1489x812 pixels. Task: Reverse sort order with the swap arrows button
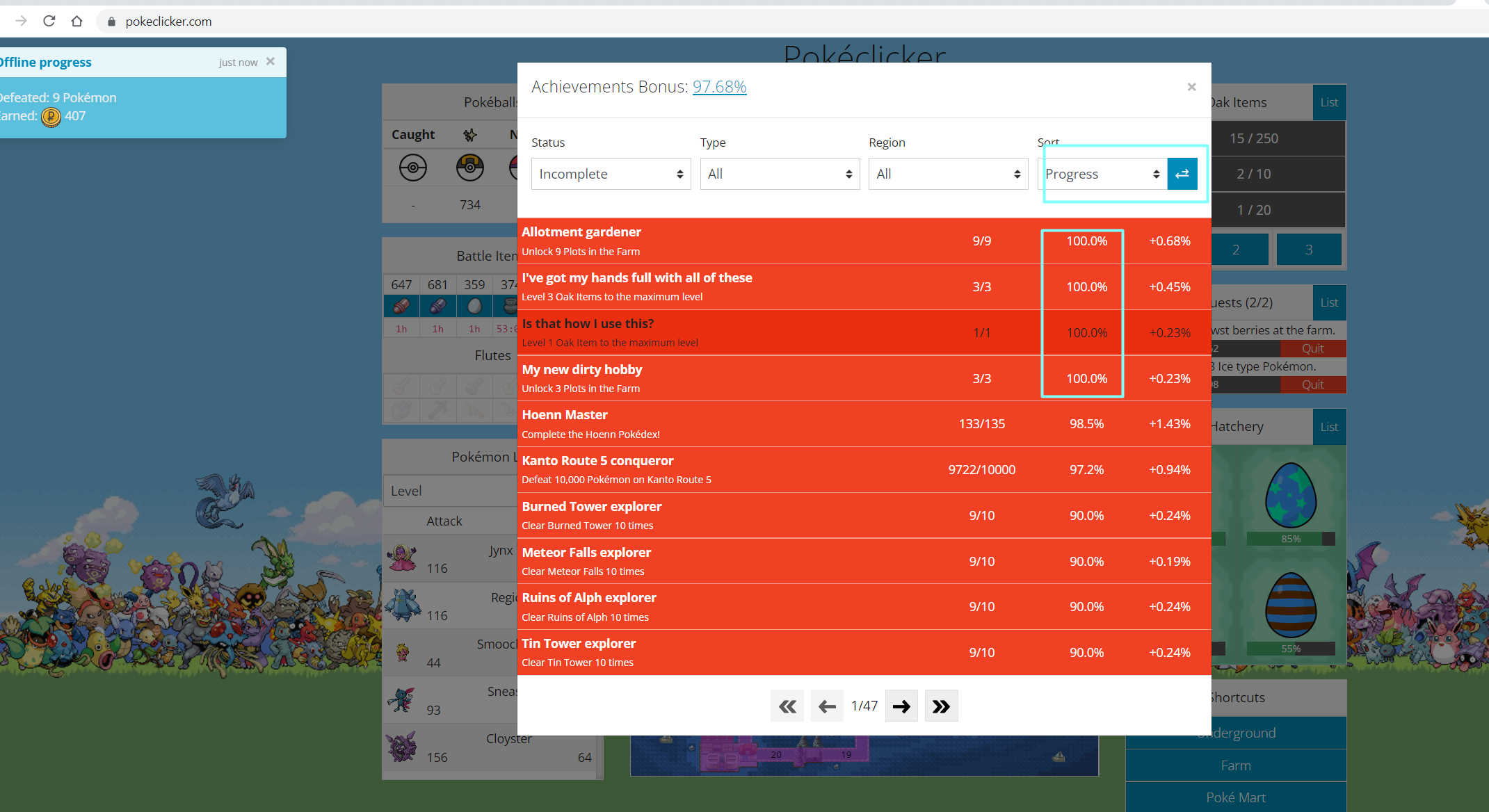(x=1182, y=174)
